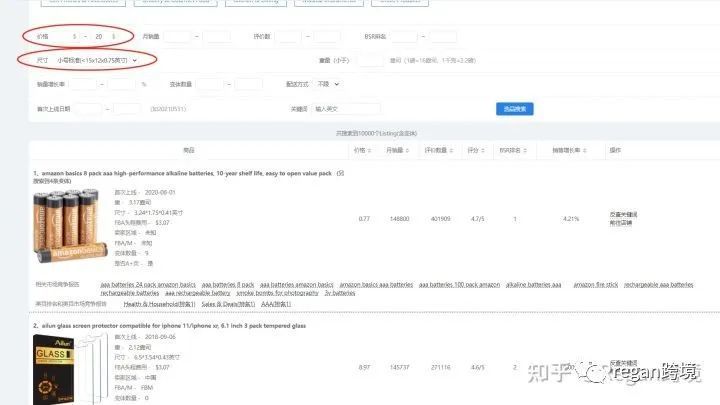
Task: Click the 重量(小于) weight input field
Action: point(370,60)
